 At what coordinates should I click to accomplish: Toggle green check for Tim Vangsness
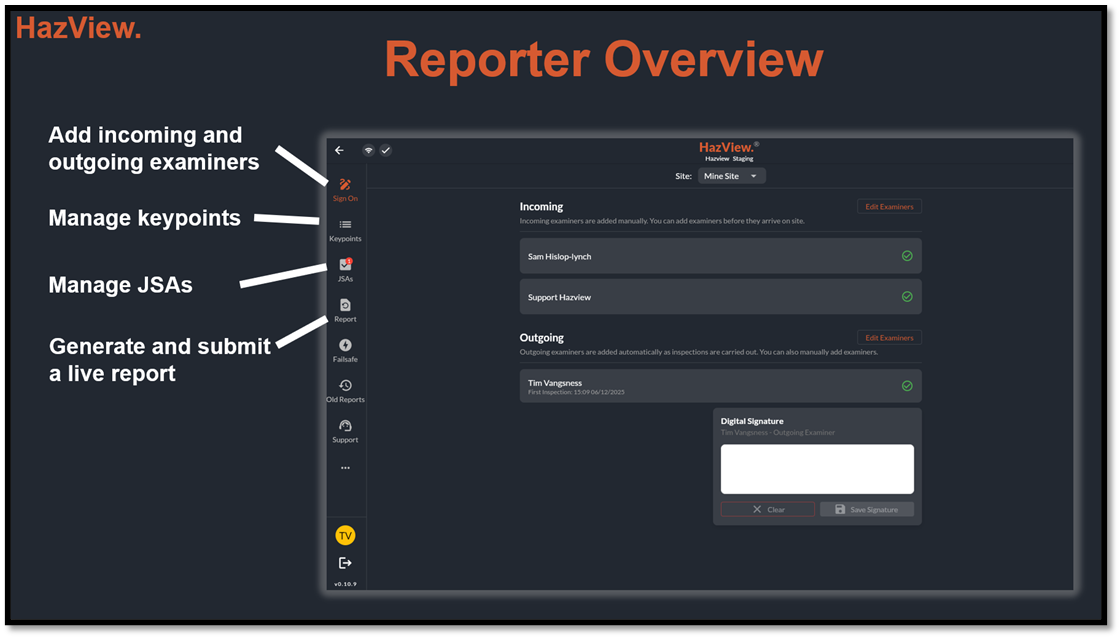click(907, 386)
